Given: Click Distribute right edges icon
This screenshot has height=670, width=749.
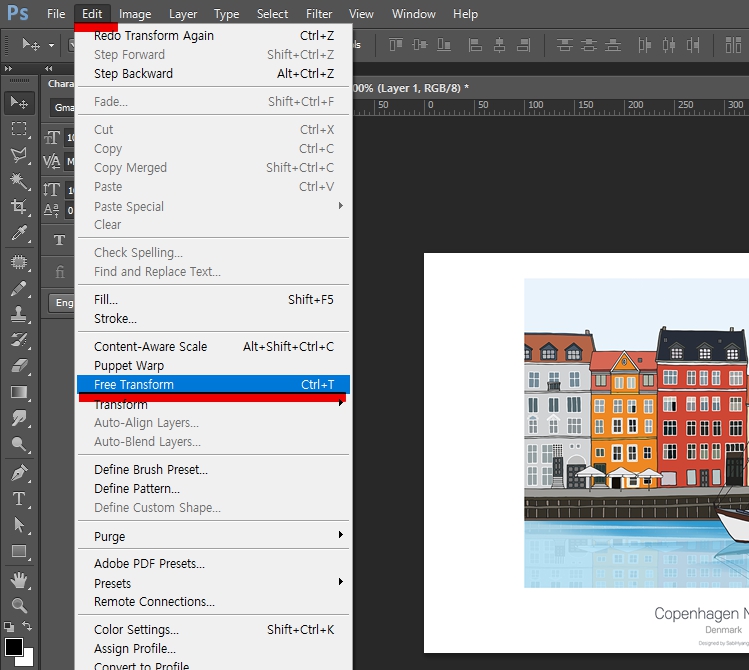Looking at the screenshot, I should (693, 45).
